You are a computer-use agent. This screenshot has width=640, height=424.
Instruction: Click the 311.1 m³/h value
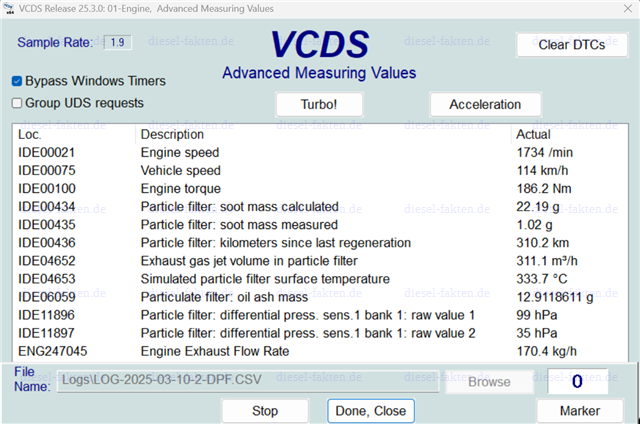pos(547,261)
